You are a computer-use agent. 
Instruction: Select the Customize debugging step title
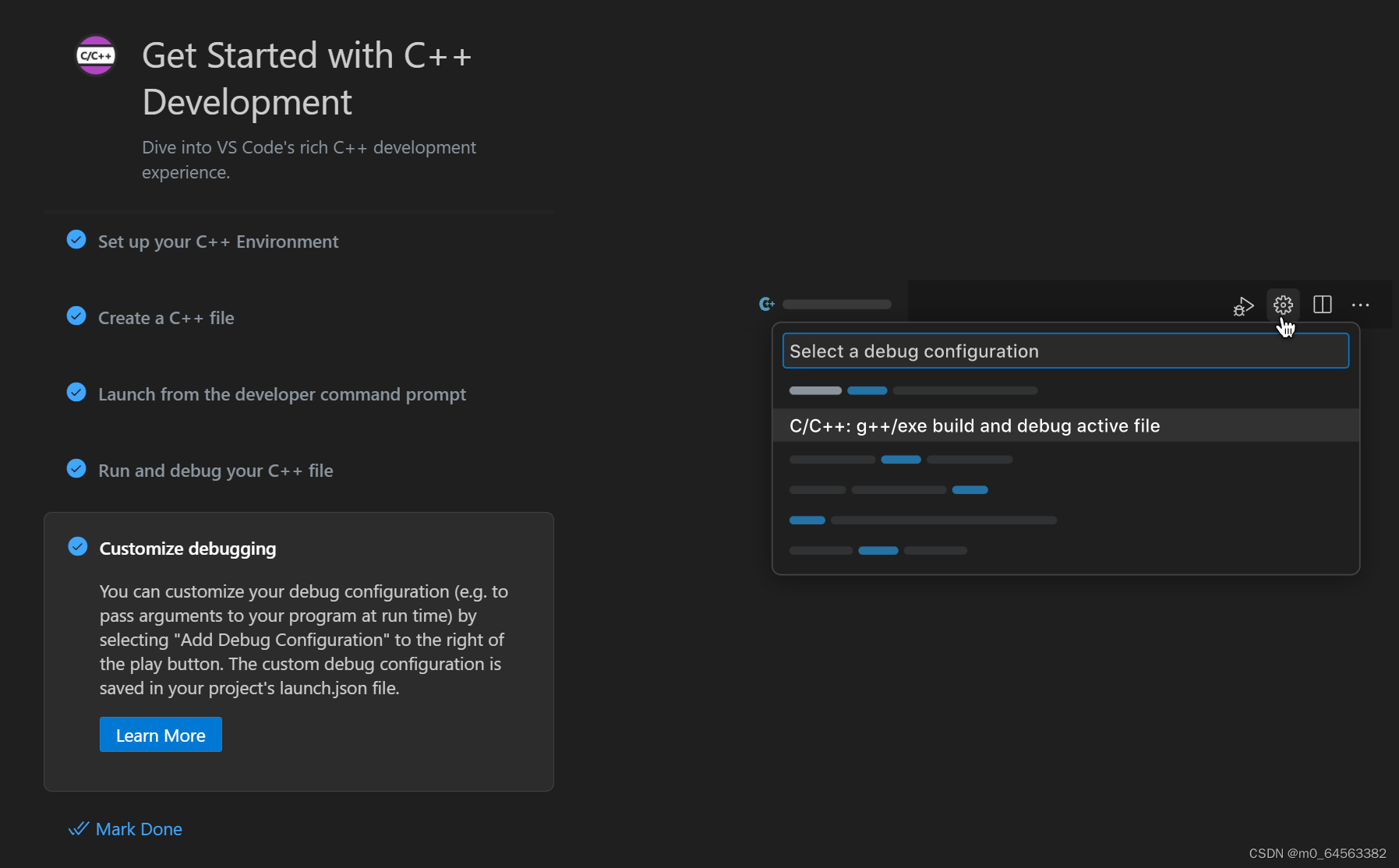pyautogui.click(x=188, y=549)
